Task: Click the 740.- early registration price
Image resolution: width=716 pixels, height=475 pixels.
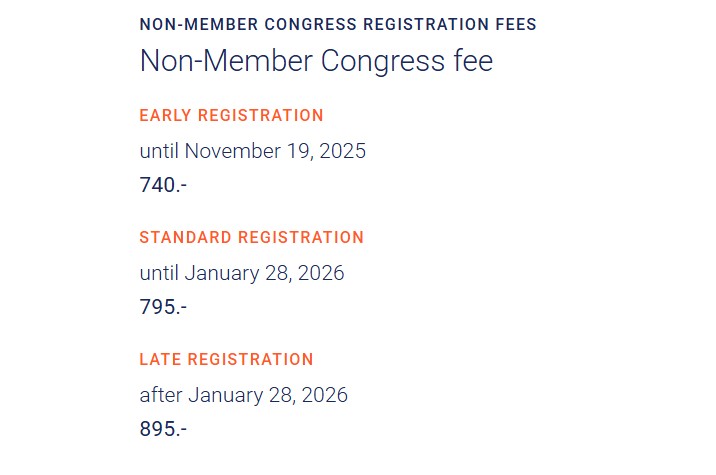Action: [x=163, y=185]
